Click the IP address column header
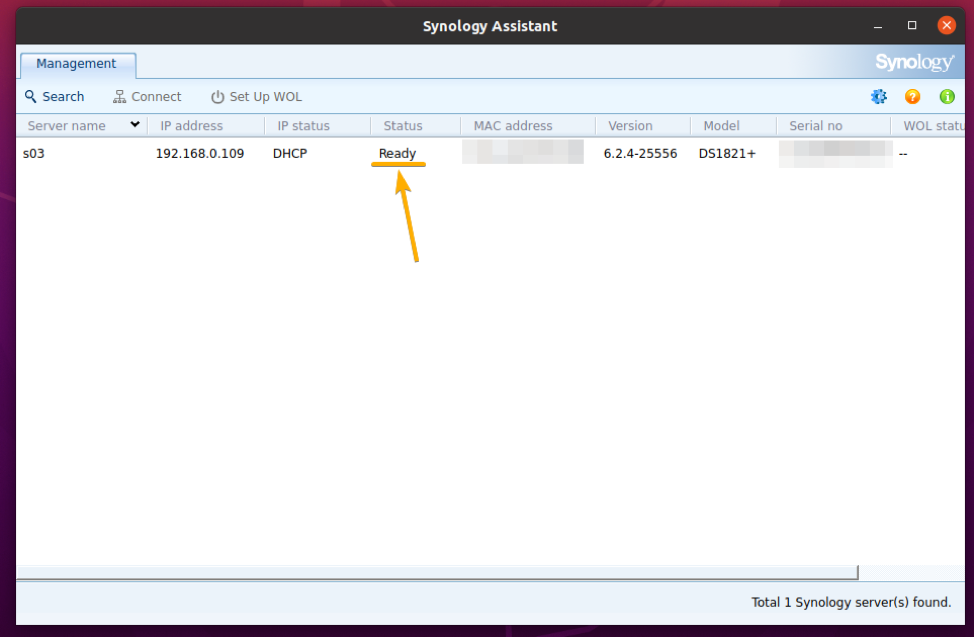 click(x=192, y=125)
